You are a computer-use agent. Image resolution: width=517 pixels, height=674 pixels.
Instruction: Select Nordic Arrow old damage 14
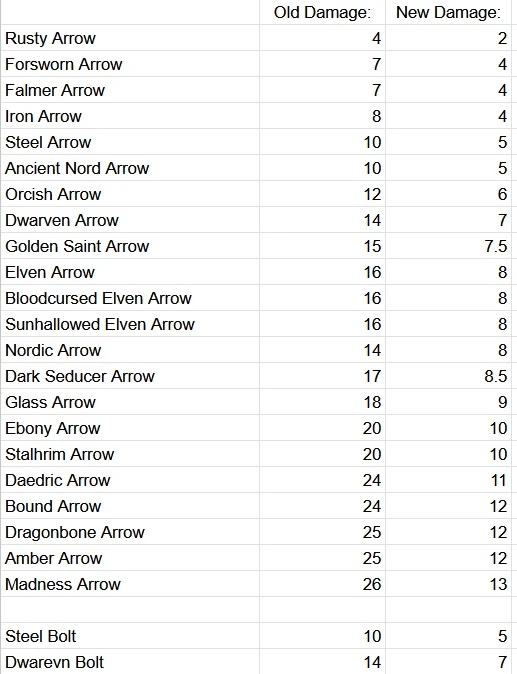click(322, 350)
